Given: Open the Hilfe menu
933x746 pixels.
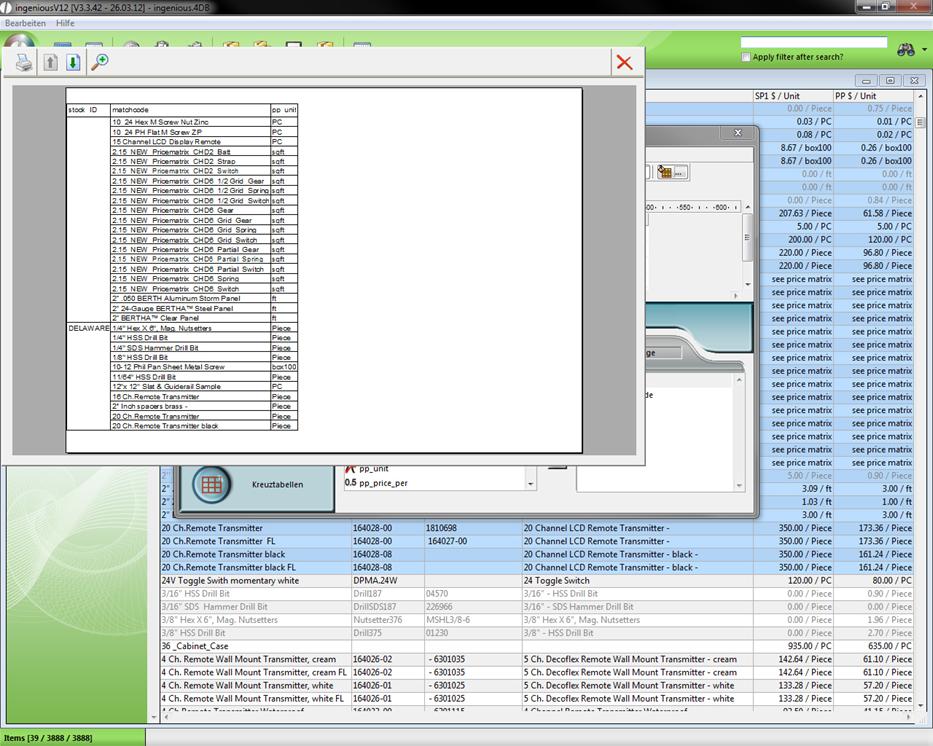Looking at the screenshot, I should 65,23.
